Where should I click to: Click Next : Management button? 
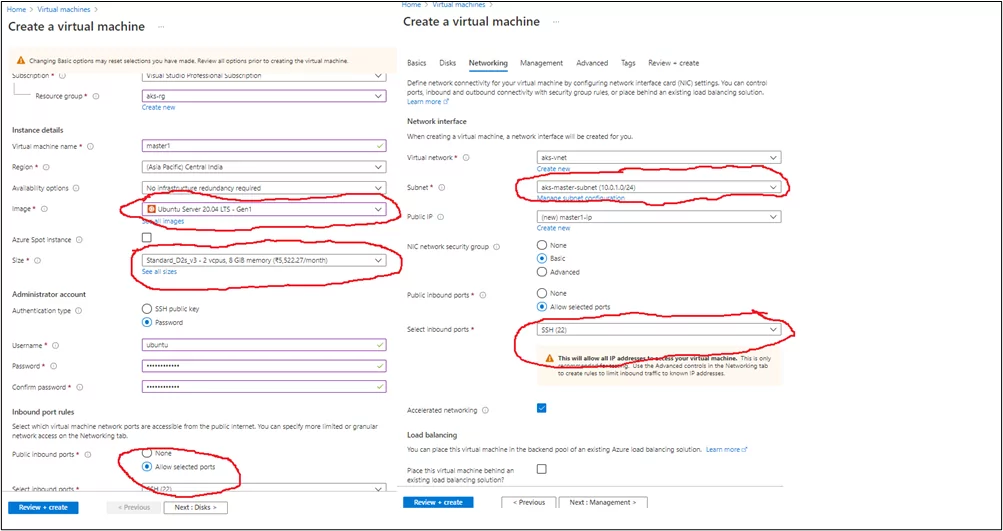click(x=603, y=503)
